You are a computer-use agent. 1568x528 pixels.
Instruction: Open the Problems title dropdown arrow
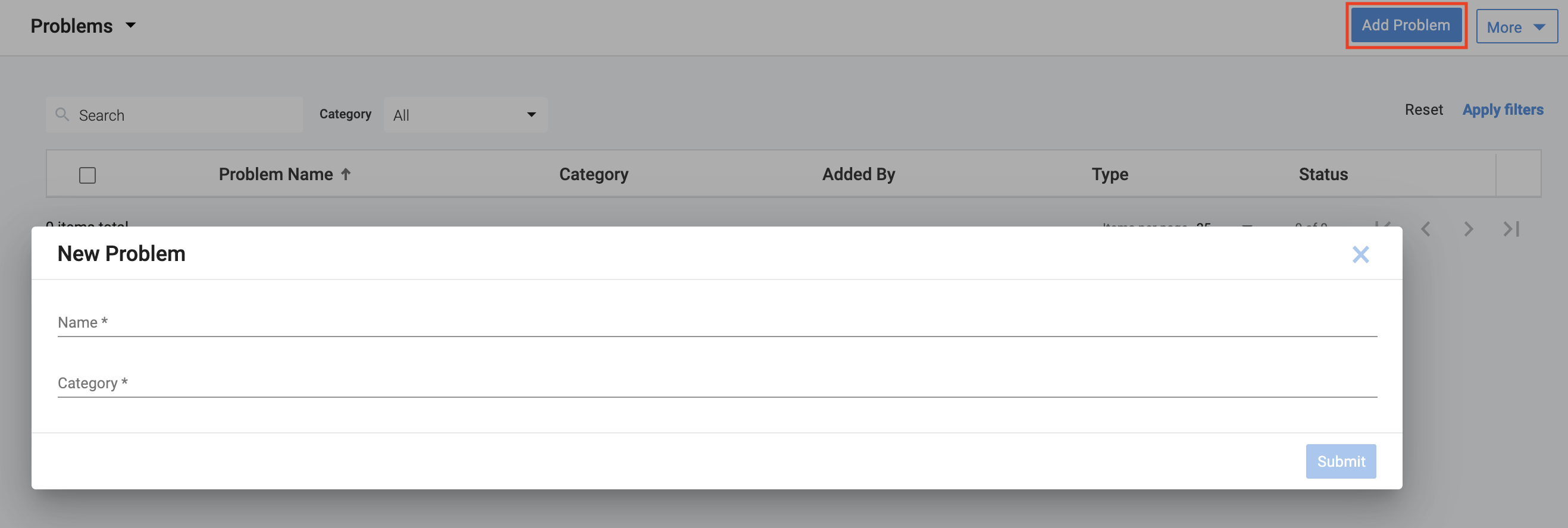point(130,26)
